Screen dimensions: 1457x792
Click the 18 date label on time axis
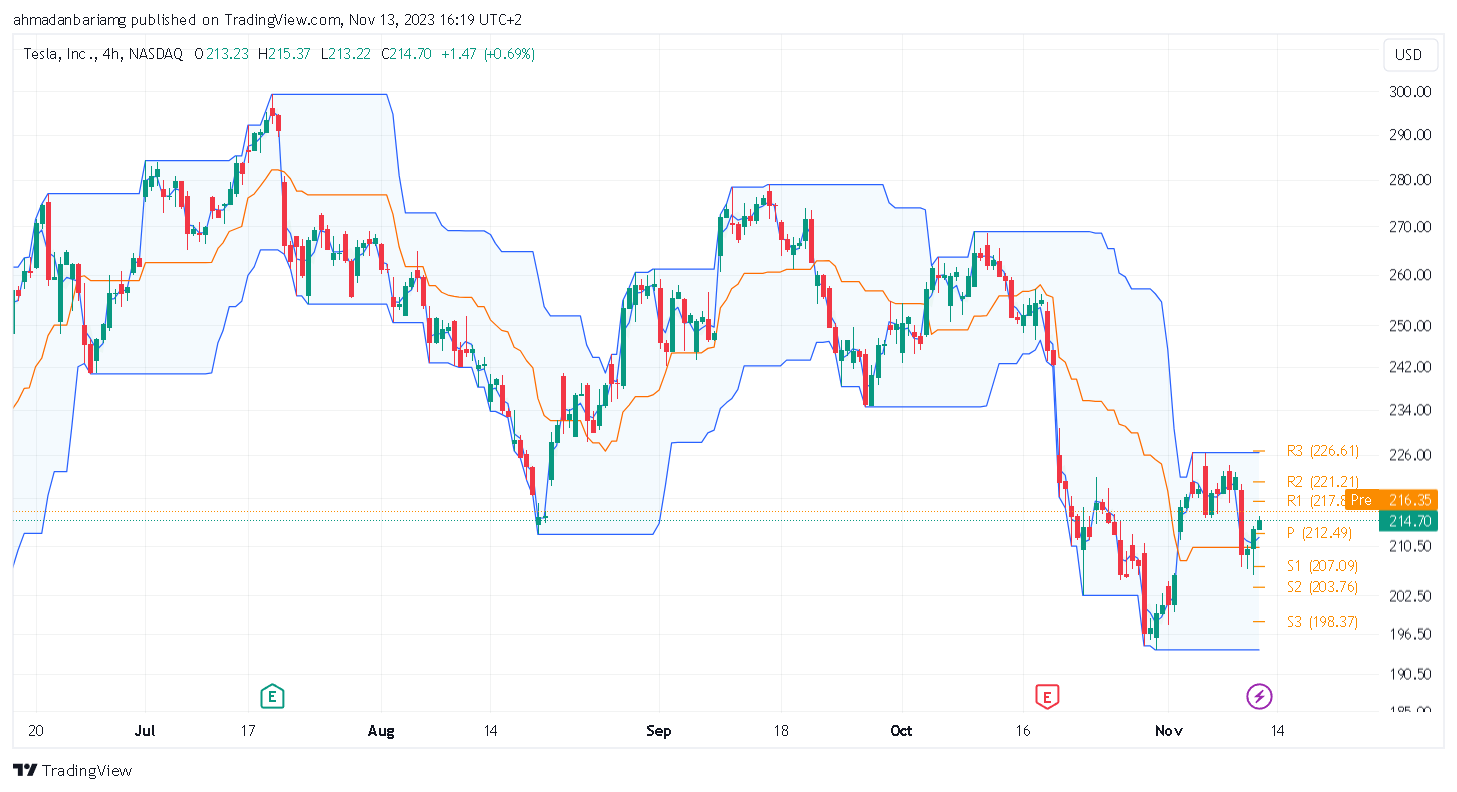coord(781,731)
